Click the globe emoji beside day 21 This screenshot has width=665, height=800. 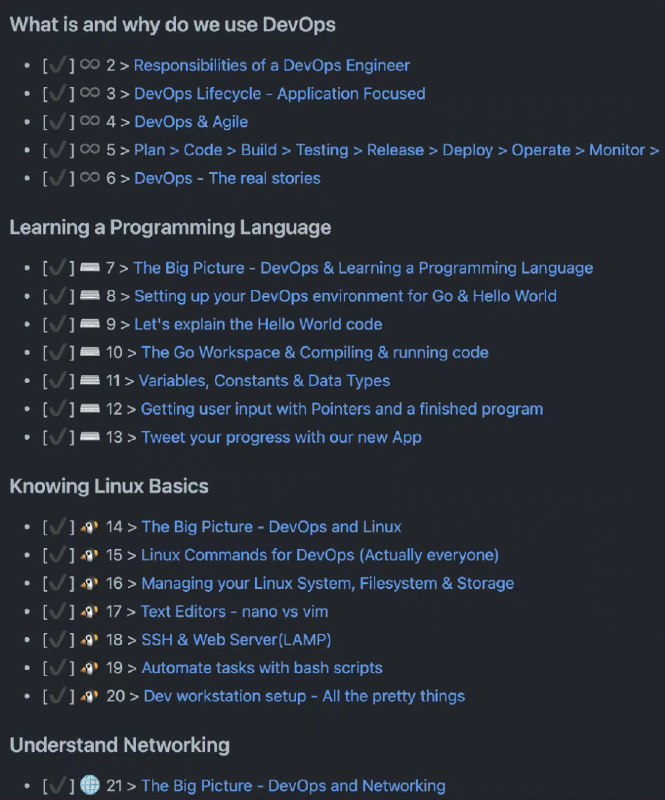[90, 786]
